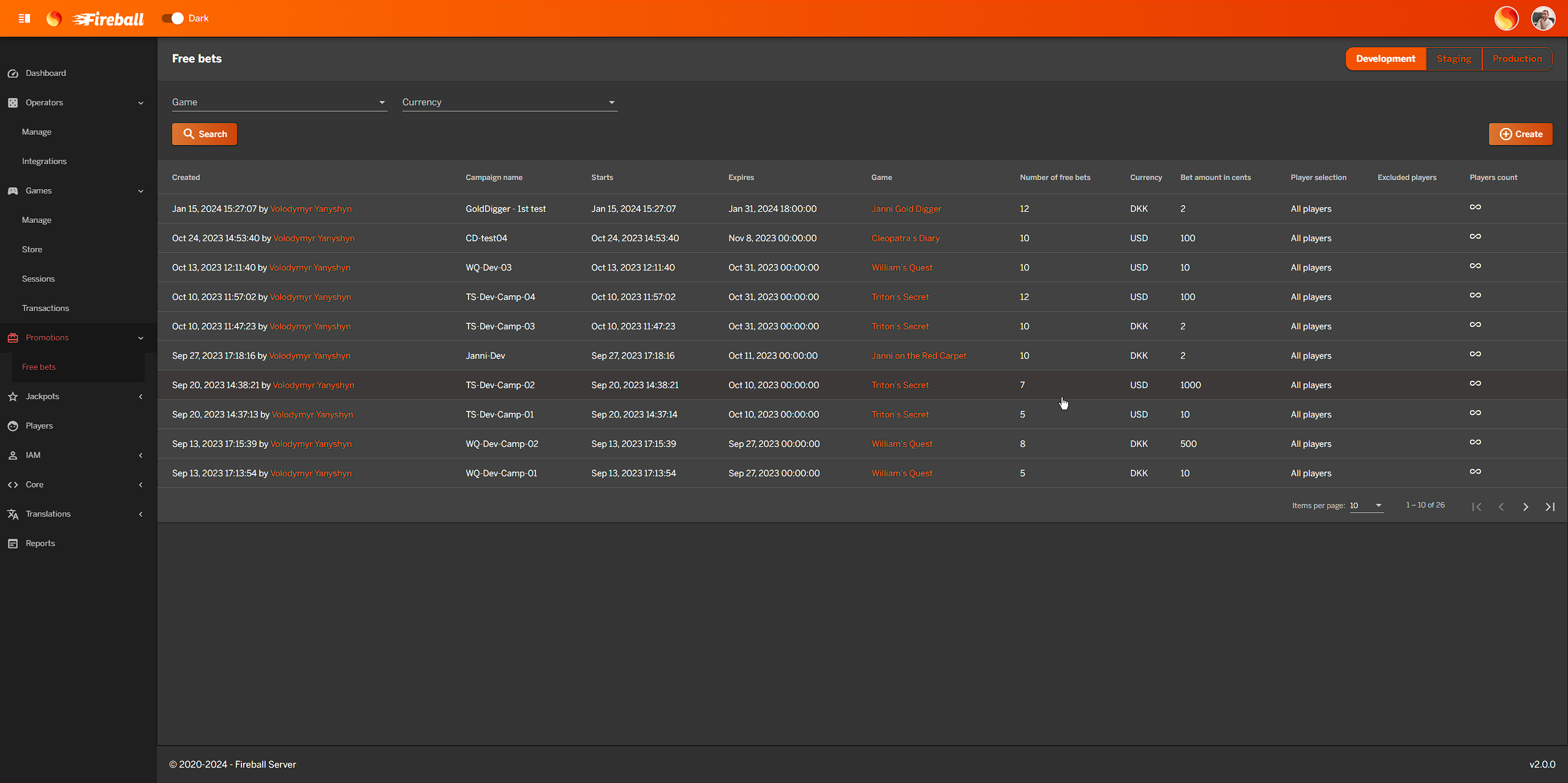This screenshot has width=1568, height=783.
Task: Click the Players face icon in sidebar
Action: pos(13,426)
